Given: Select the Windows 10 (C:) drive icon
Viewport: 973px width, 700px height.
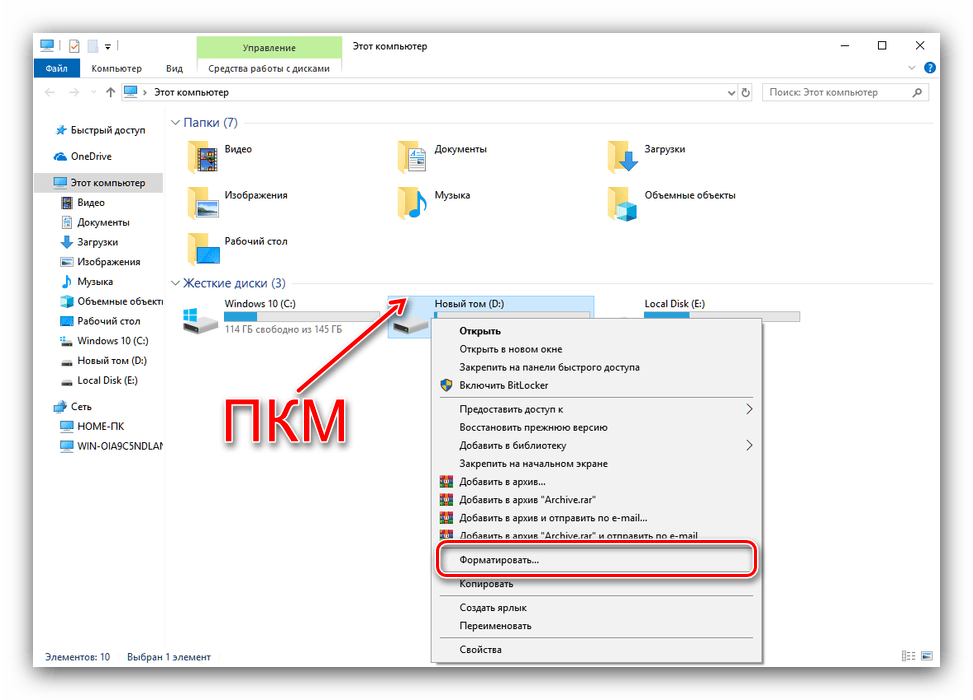Looking at the screenshot, I should click(x=200, y=320).
